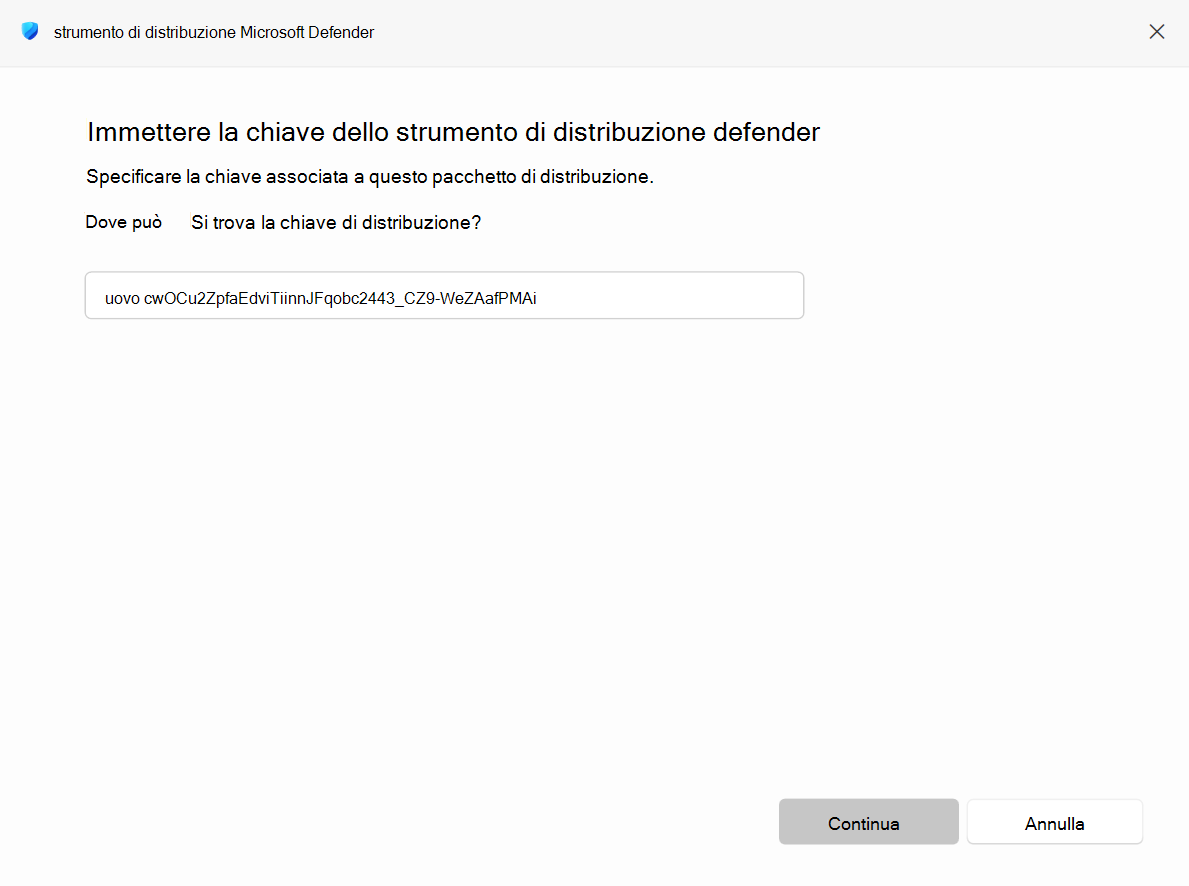Click the 'Specificare la chiave associata' text
The height and width of the screenshot is (886, 1189).
(x=370, y=177)
